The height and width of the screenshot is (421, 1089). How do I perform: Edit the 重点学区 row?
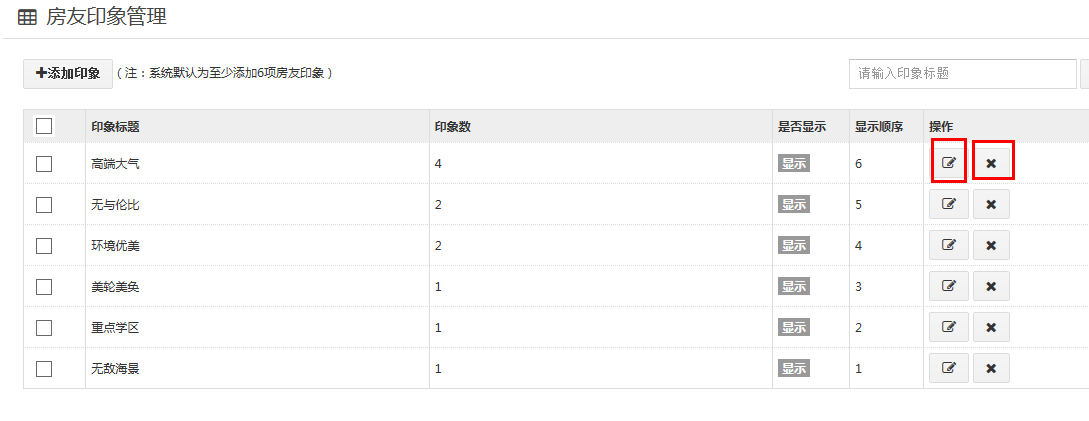pos(948,327)
